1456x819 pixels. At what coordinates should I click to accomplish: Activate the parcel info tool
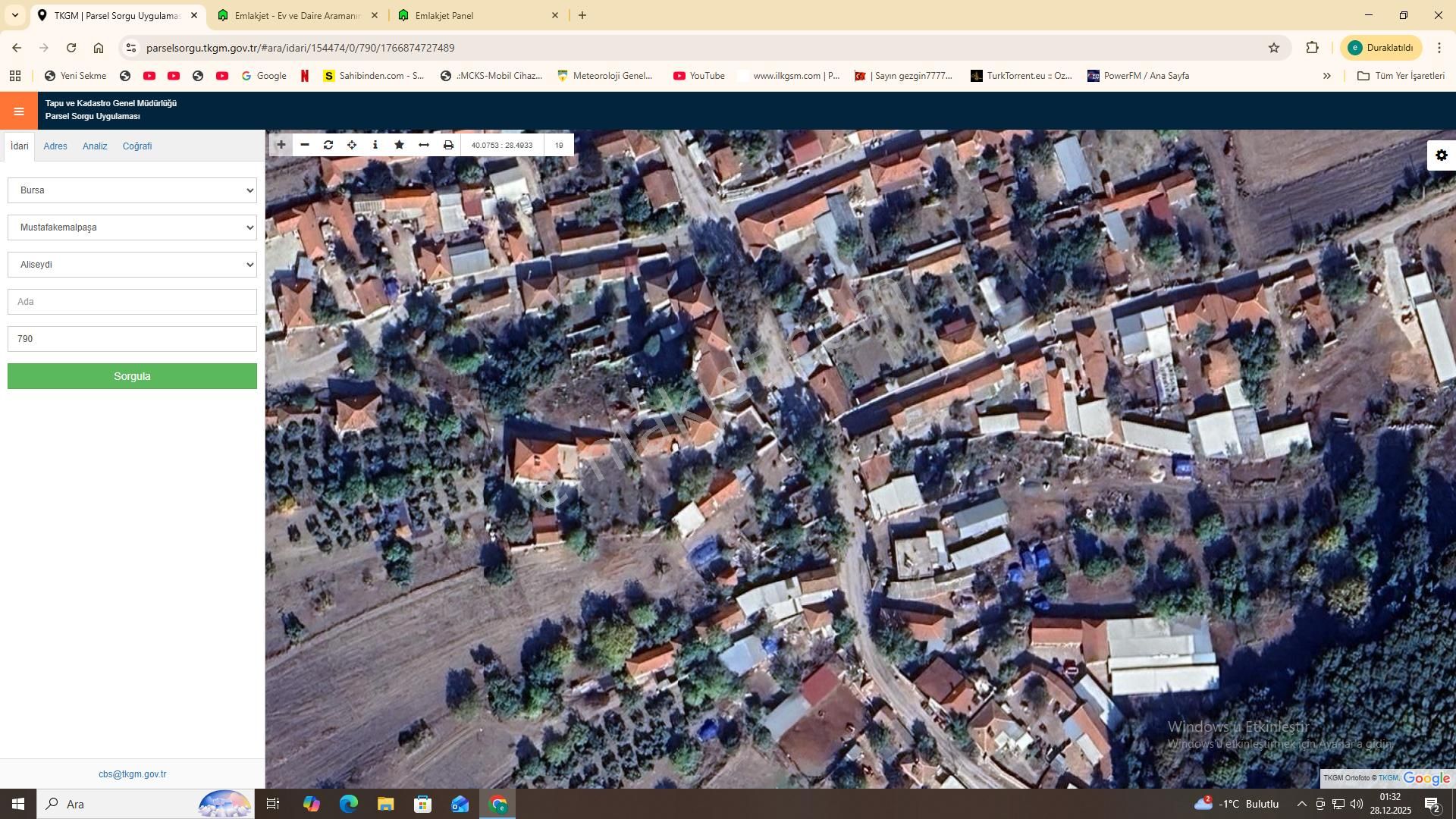click(375, 144)
